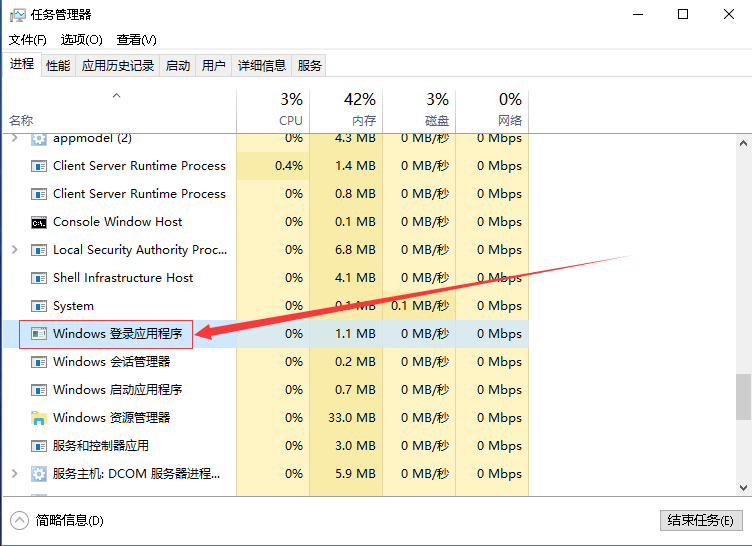Click the 简略信息(D) link

(70, 521)
